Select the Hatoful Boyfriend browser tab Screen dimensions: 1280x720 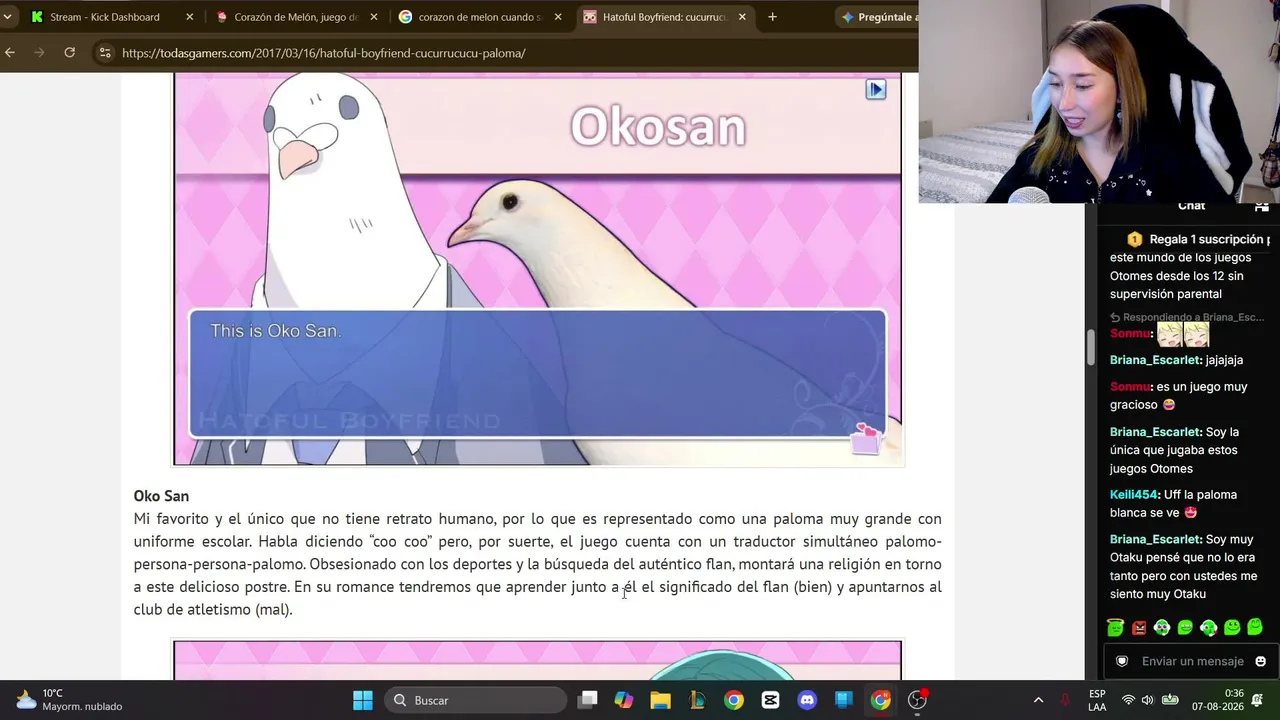pyautogui.click(x=666, y=17)
